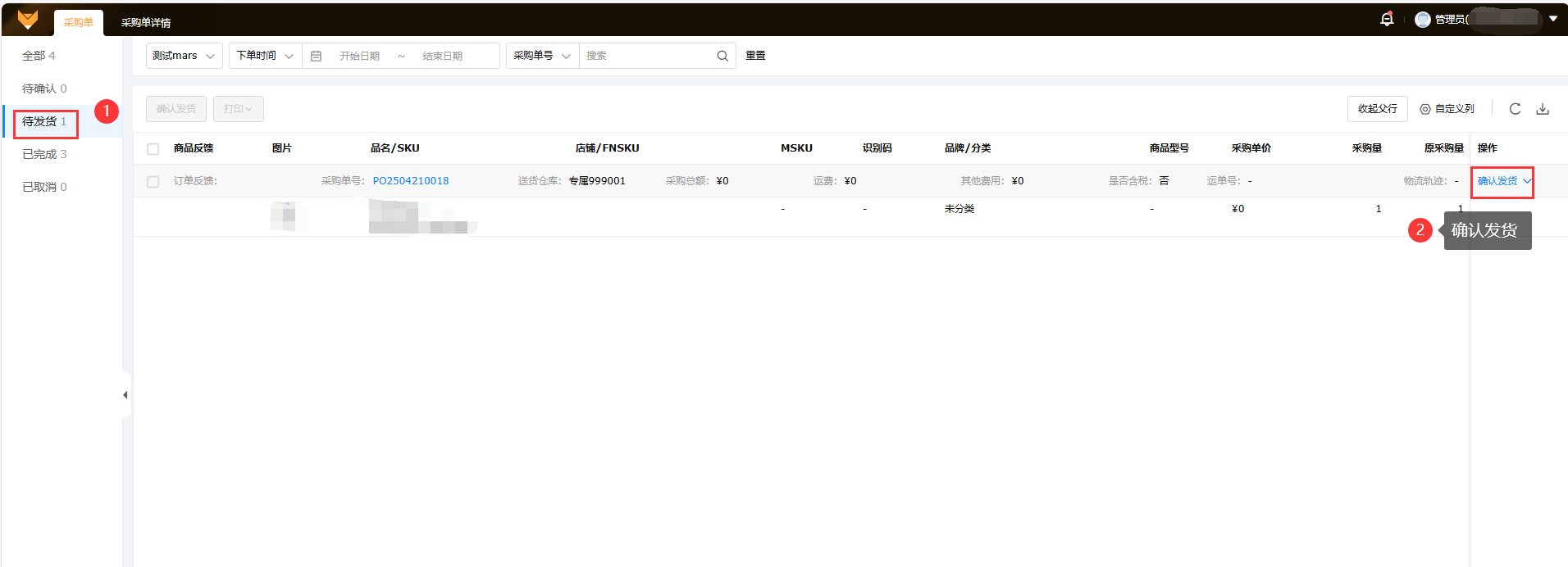
Task: Open purchase order PO2504210018 link
Action: point(411,181)
